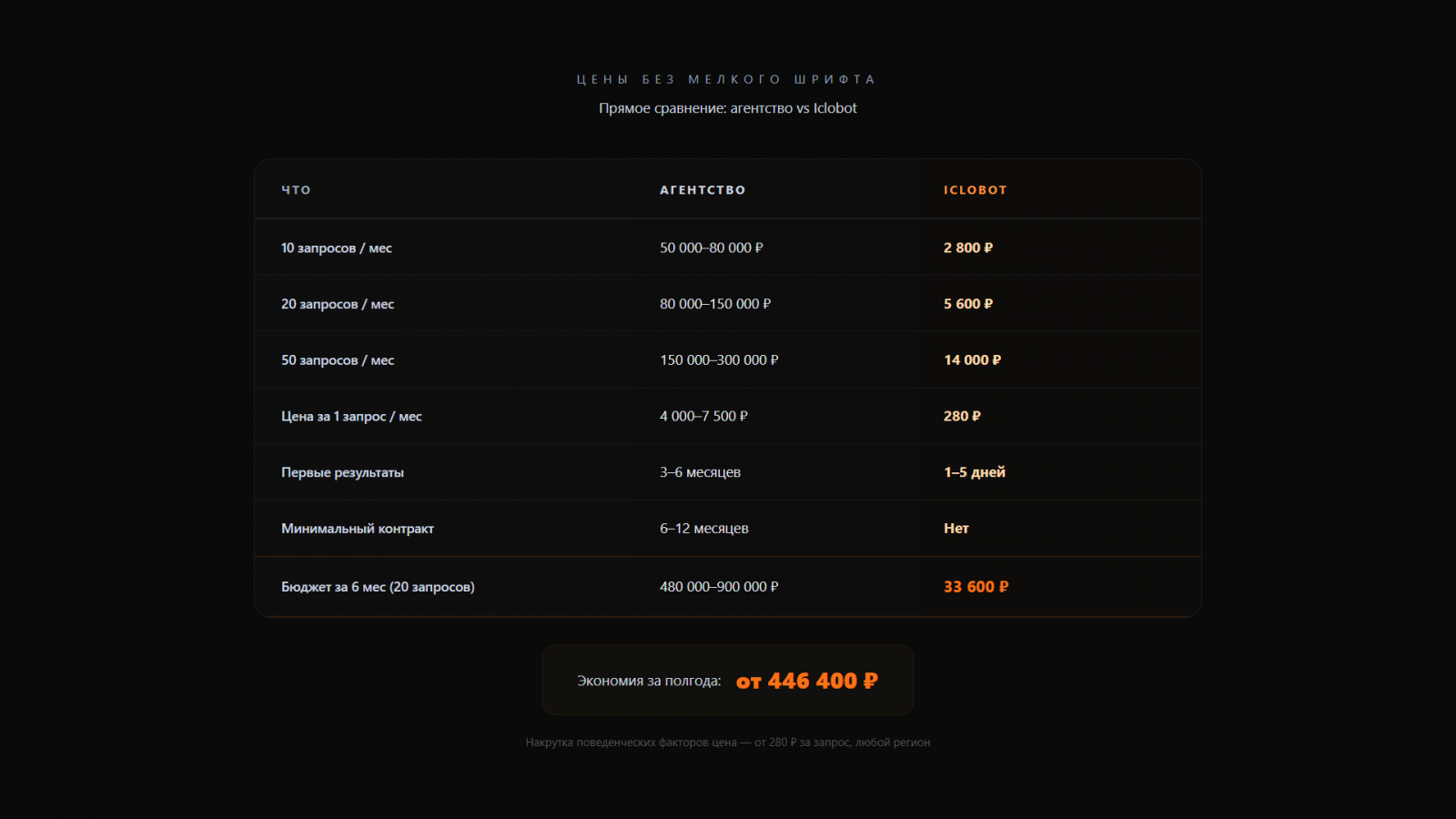The image size is (1456, 819).
Task: Select row label '10 запросов / мес'
Action: [337, 248]
